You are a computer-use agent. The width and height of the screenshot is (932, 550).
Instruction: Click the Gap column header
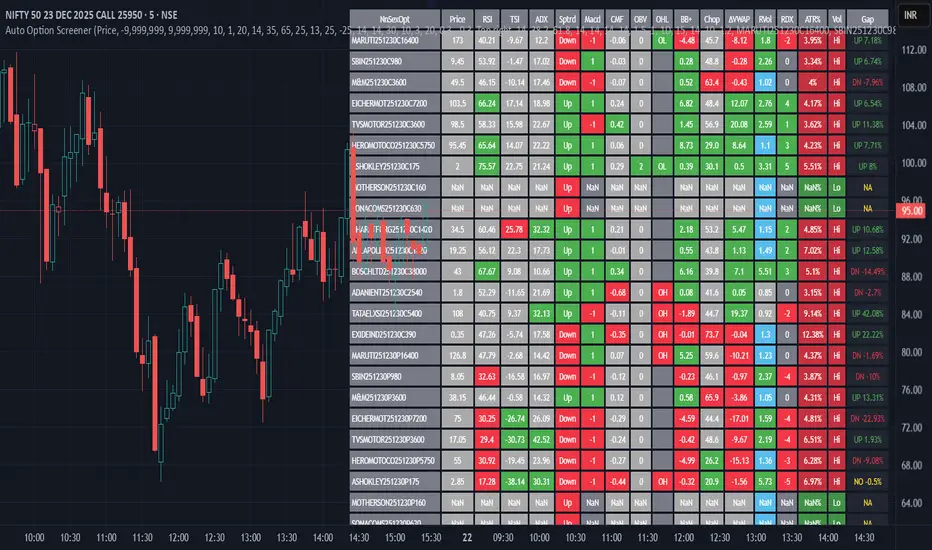867,19
